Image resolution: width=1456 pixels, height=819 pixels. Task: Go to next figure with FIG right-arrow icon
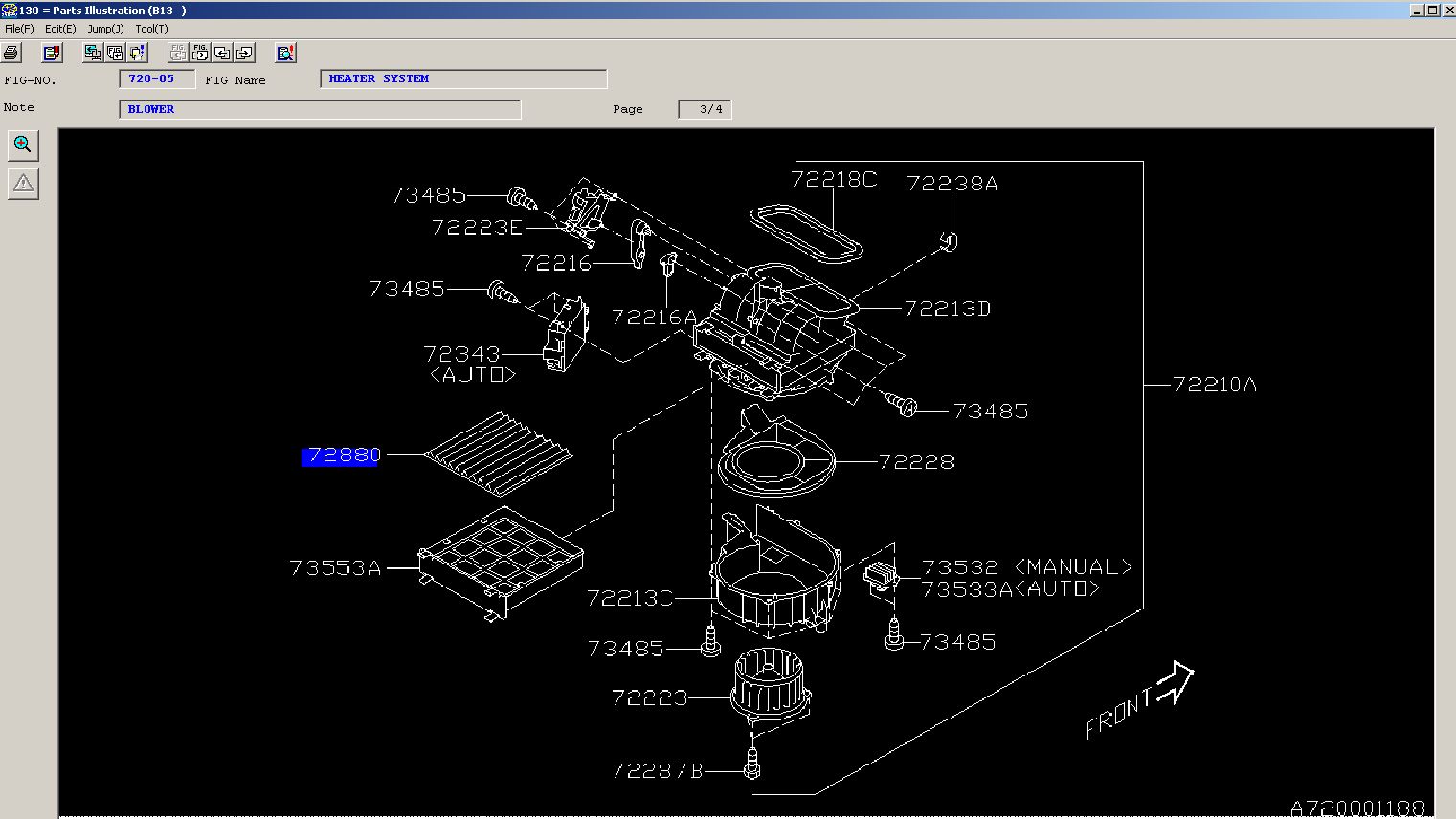199,53
